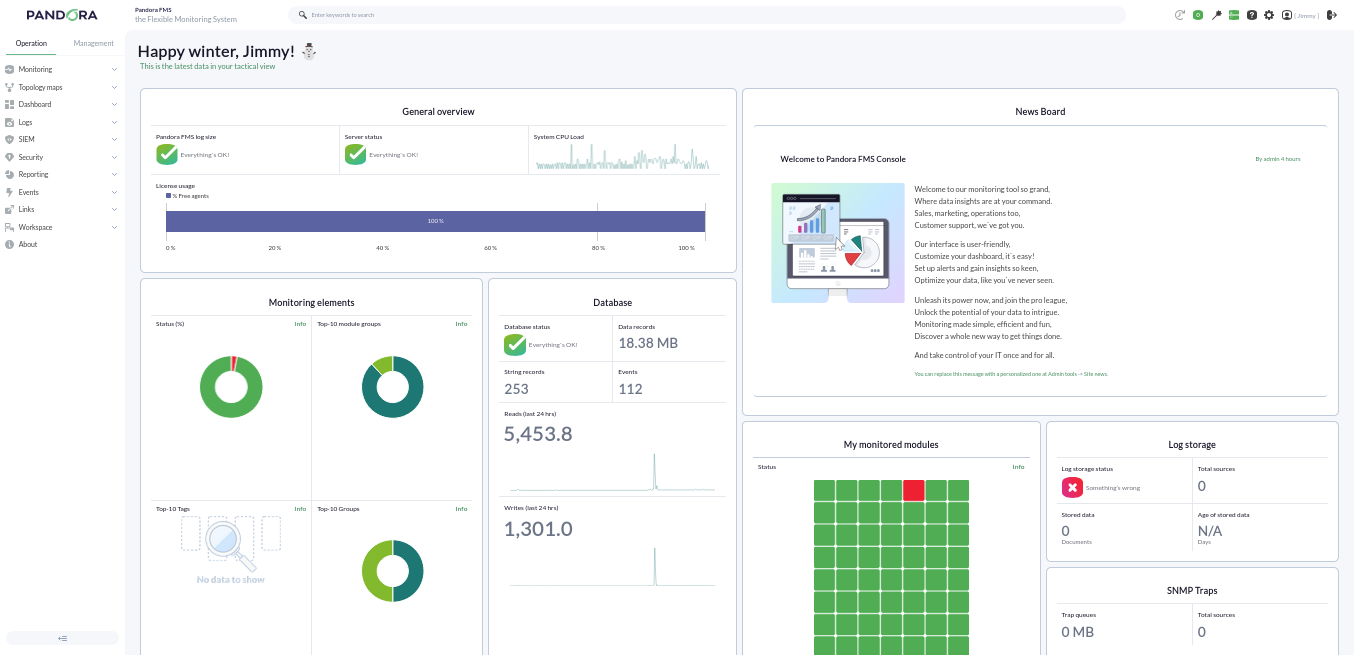1354x655 pixels.
Task: Switch to the Management tab
Action: (93, 43)
